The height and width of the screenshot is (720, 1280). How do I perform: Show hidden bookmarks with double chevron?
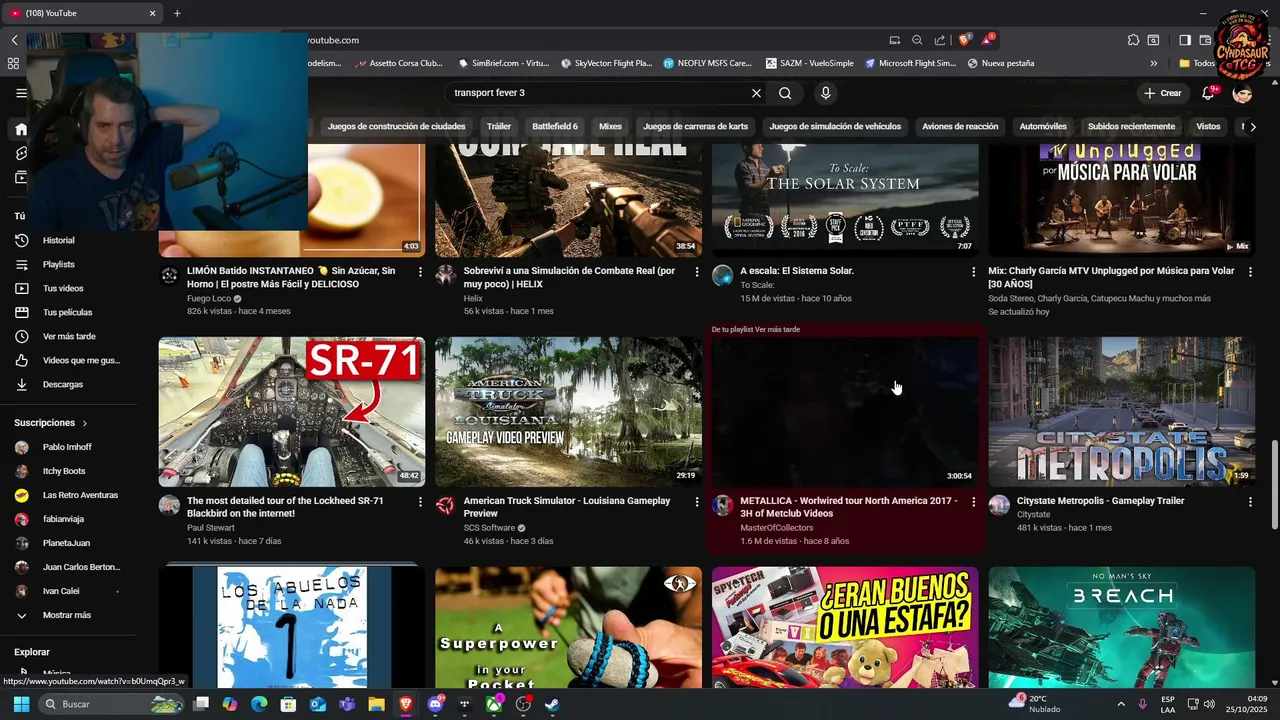point(1153,63)
